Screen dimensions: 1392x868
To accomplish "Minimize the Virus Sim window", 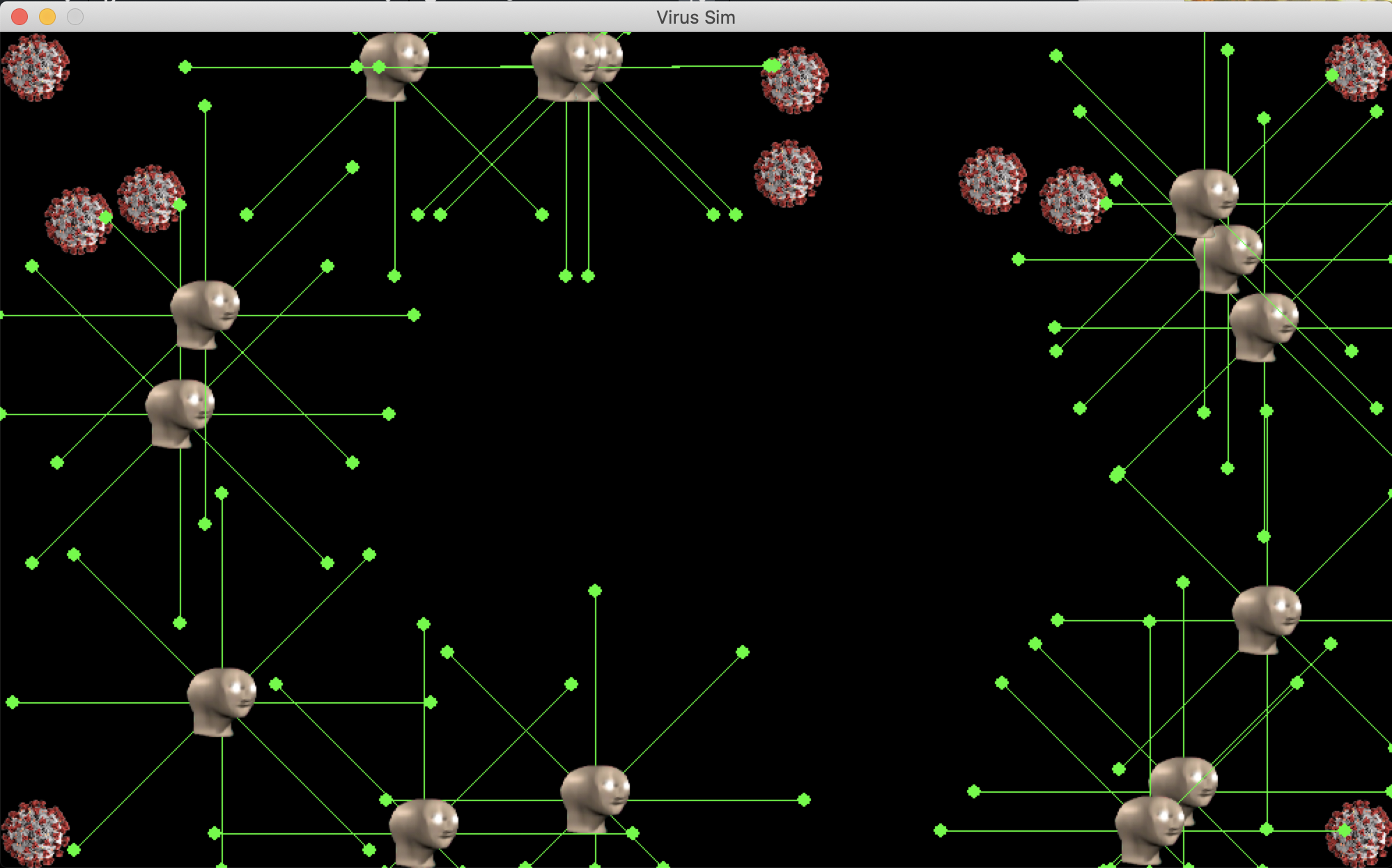I will (47, 17).
